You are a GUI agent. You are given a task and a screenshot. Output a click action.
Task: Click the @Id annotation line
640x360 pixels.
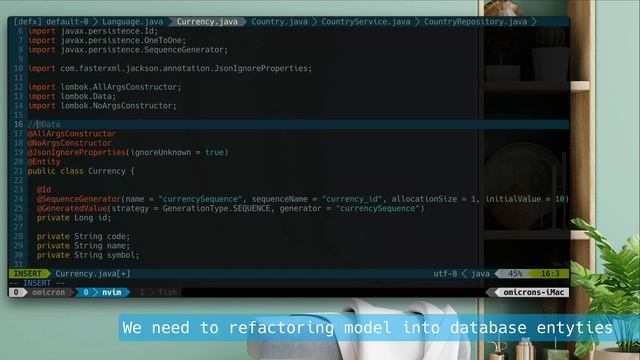[x=44, y=189]
